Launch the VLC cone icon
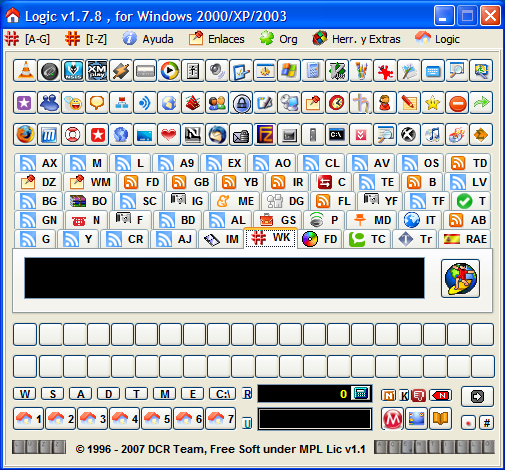Image resolution: width=505 pixels, height=470 pixels. (x=25, y=71)
